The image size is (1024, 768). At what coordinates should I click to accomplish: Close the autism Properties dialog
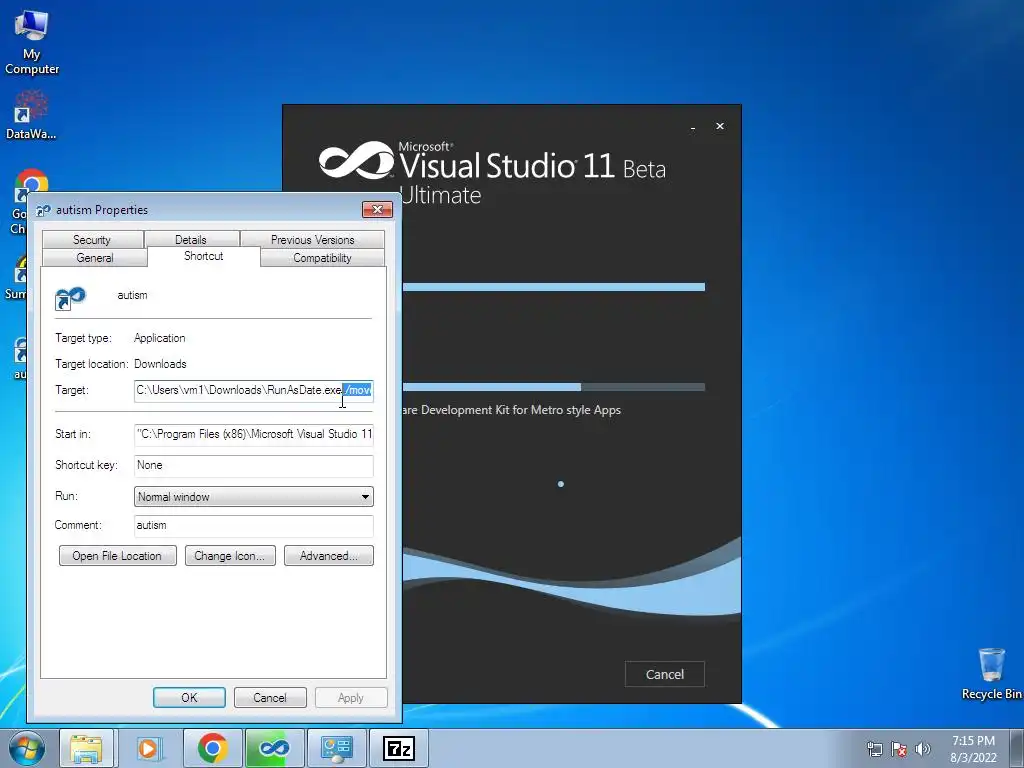point(377,210)
